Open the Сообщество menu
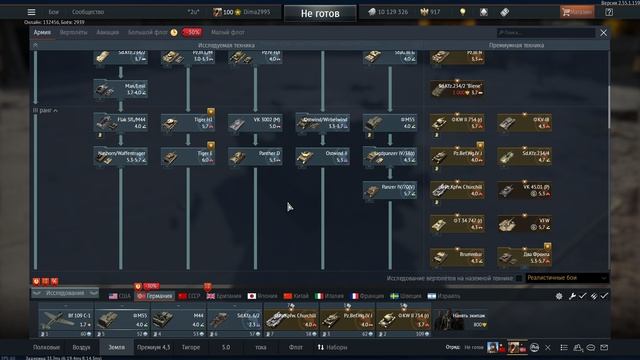 pos(88,12)
